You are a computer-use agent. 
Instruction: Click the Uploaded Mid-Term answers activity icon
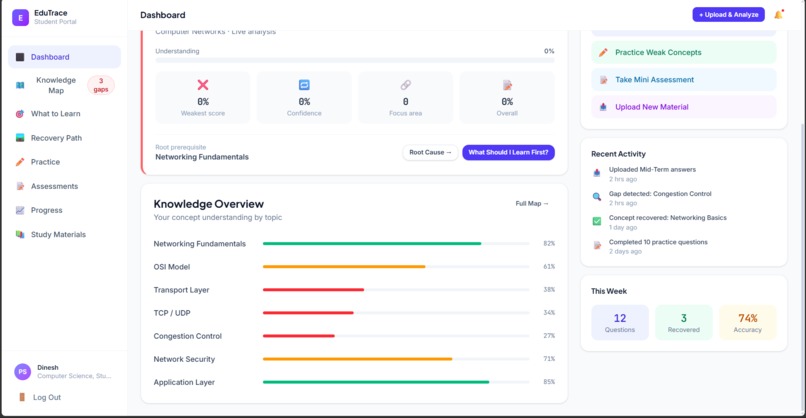(x=597, y=173)
